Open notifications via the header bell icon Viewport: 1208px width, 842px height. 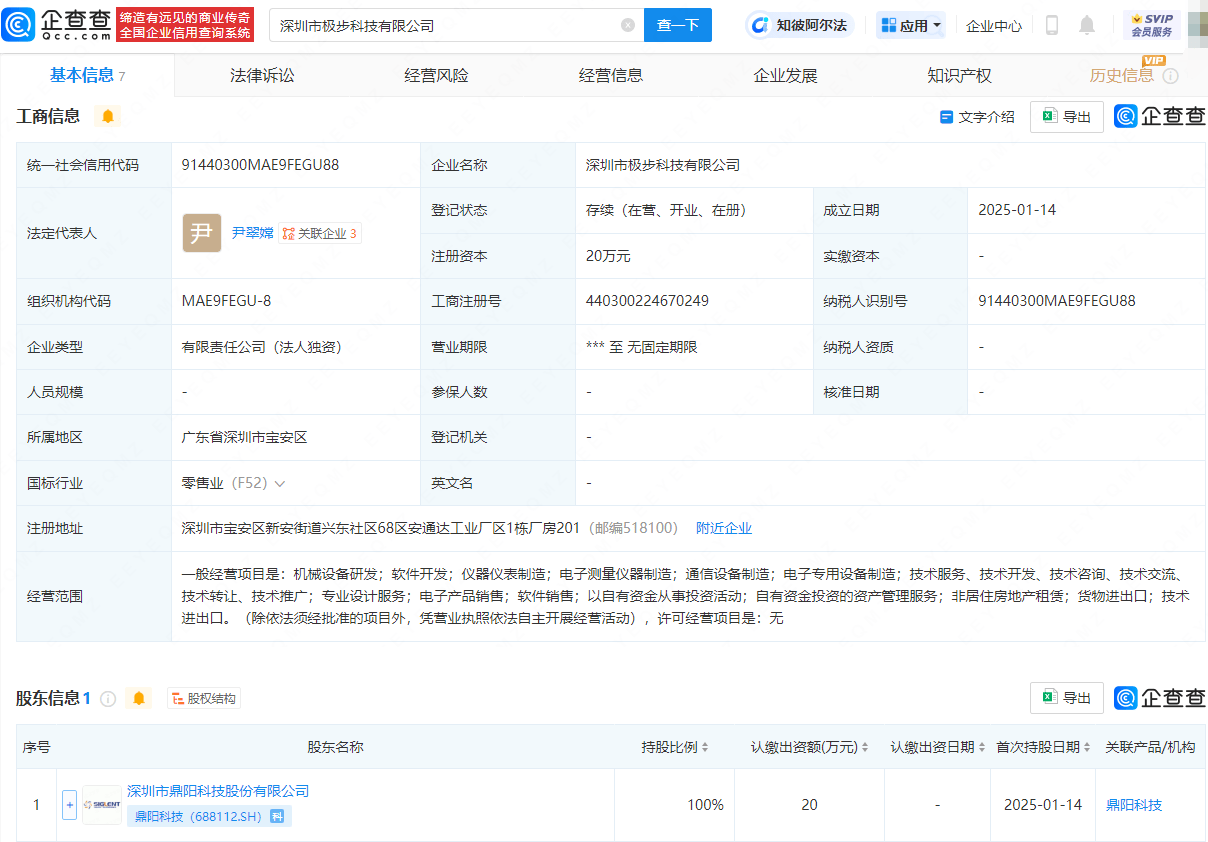[1087, 26]
